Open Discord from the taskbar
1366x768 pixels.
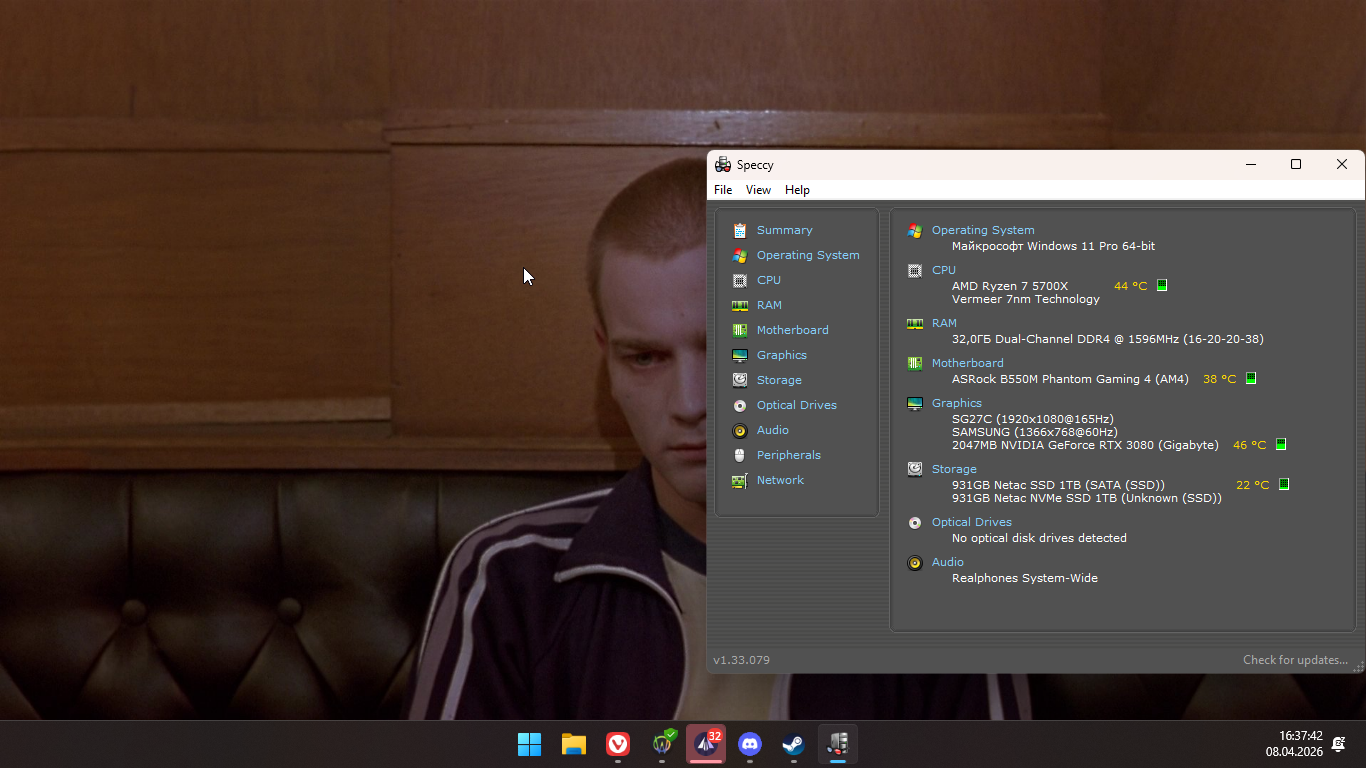click(x=750, y=744)
